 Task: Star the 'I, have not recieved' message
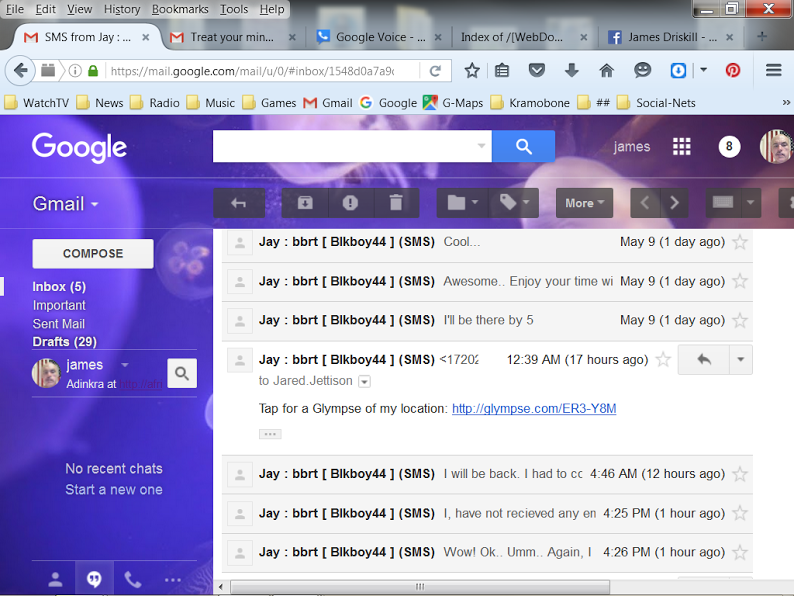[740, 513]
